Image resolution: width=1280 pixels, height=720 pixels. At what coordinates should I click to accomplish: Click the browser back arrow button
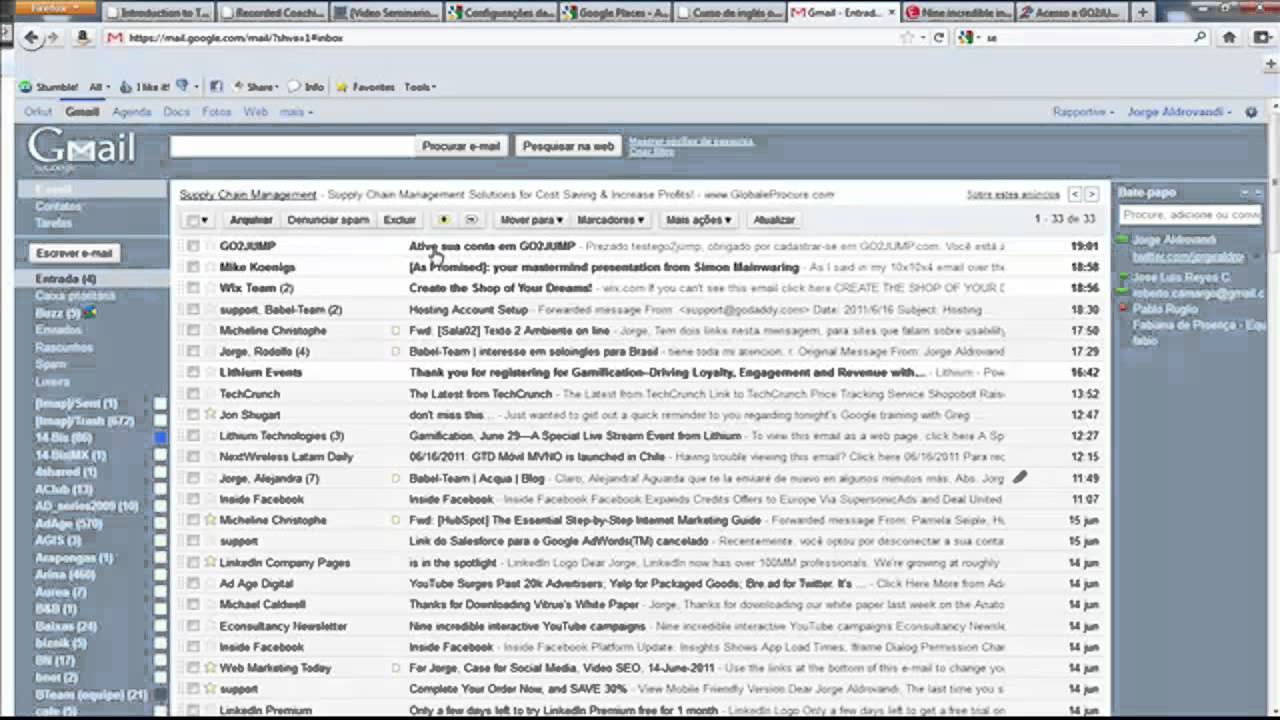coord(31,37)
